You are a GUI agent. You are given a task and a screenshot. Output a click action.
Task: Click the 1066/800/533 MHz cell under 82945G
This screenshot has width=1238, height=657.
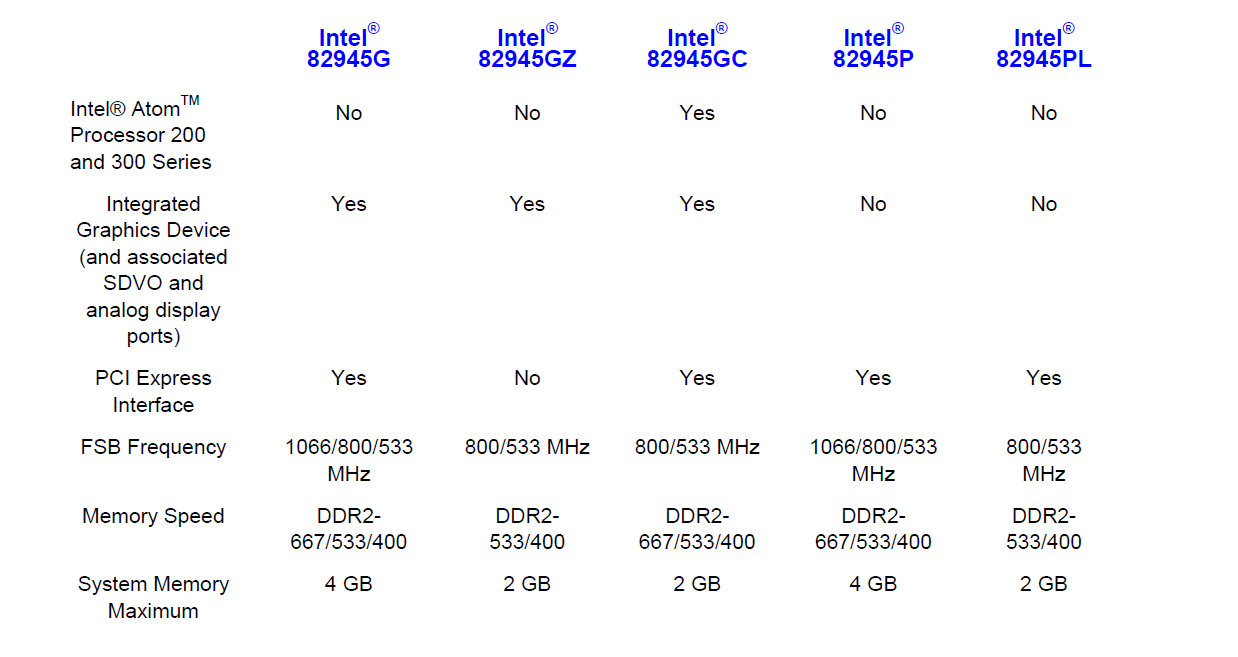coord(348,460)
